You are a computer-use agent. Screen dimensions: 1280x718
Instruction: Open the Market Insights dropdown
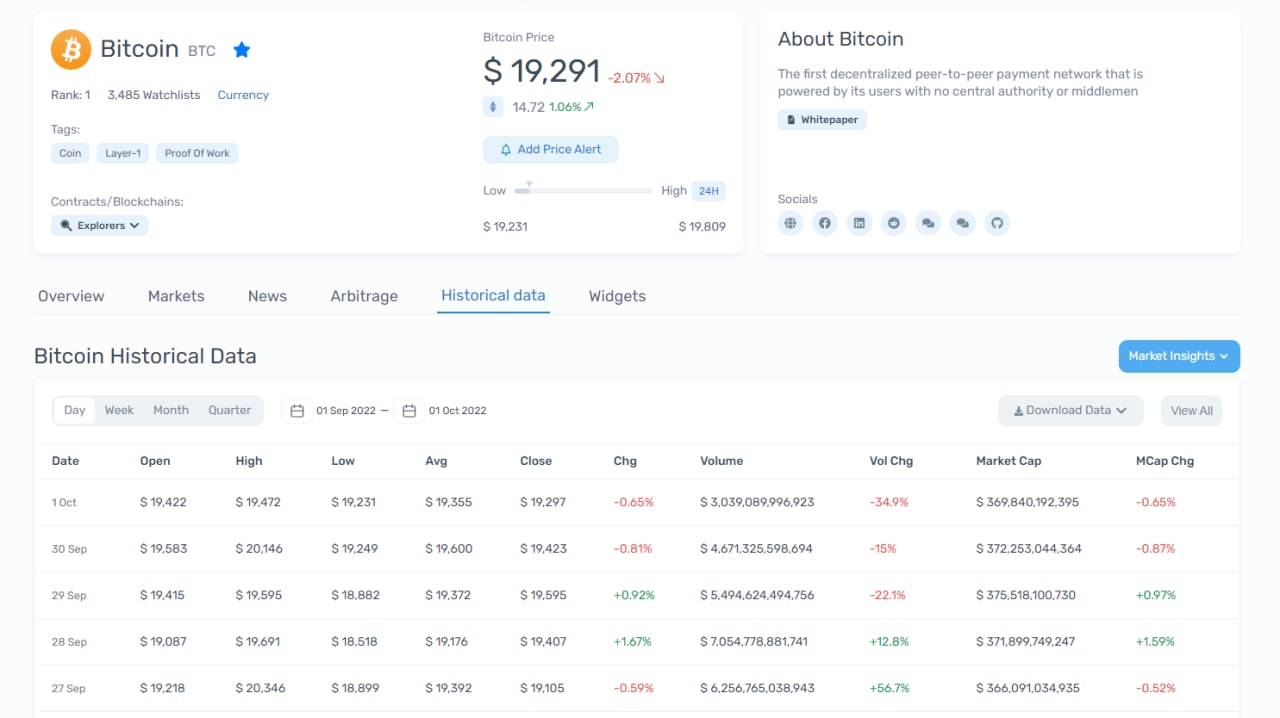1179,356
